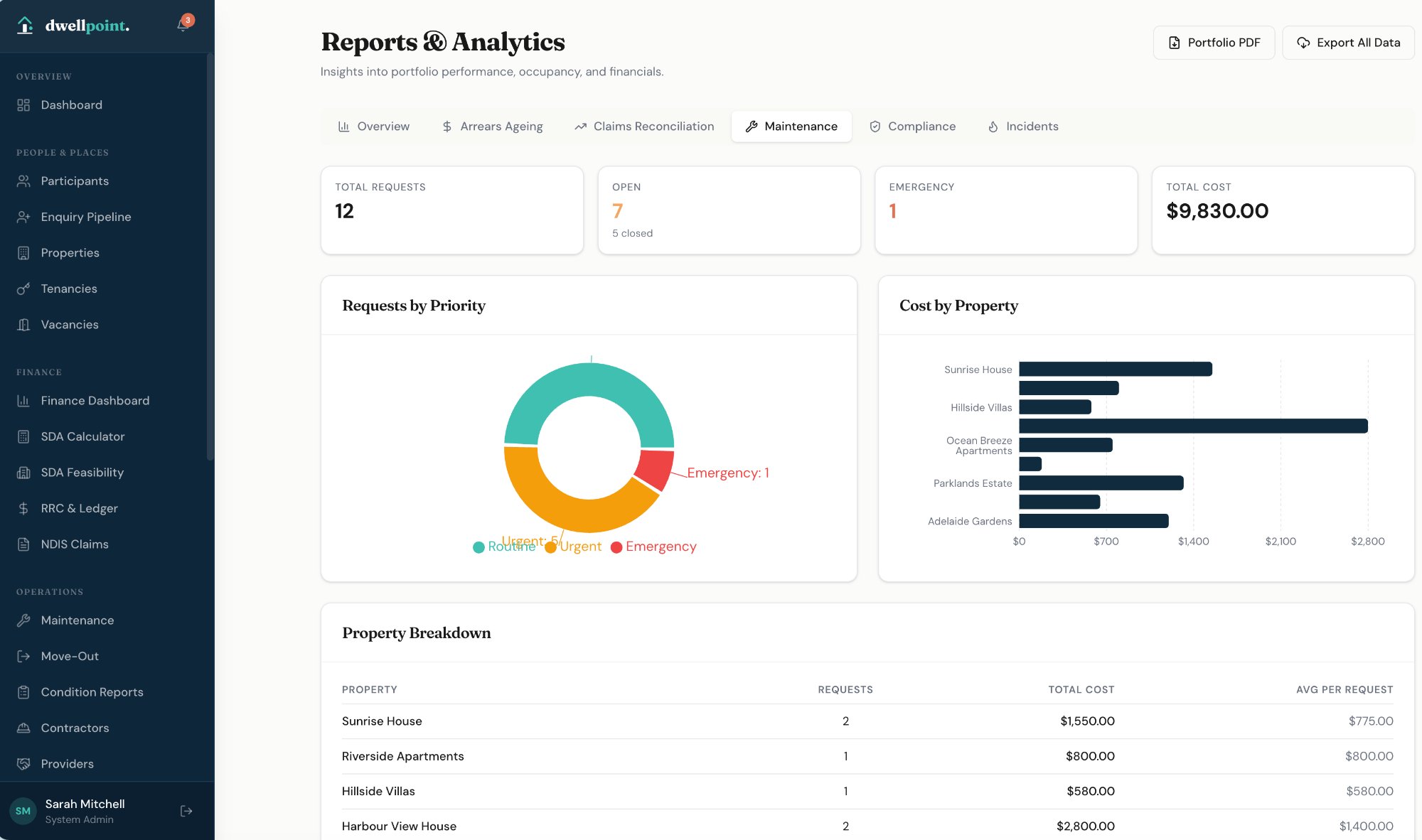Click the RRC & Ledger dollar icon
Image resolution: width=1422 pixels, height=840 pixels.
click(x=23, y=508)
